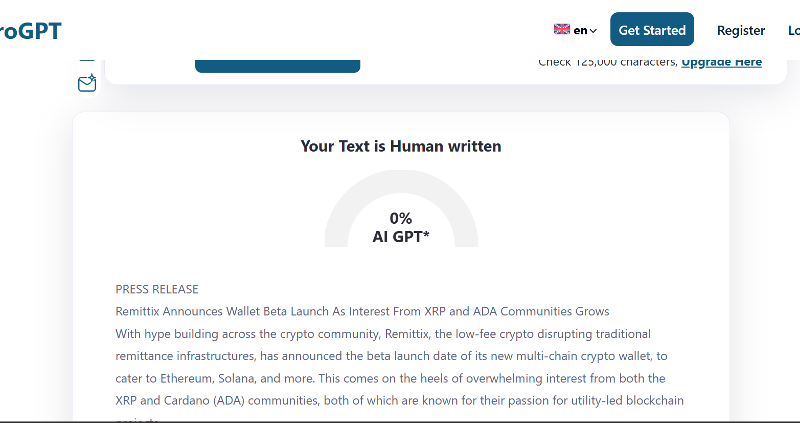Open the partially visible Login link
The height and width of the screenshot is (424, 800).
click(794, 31)
